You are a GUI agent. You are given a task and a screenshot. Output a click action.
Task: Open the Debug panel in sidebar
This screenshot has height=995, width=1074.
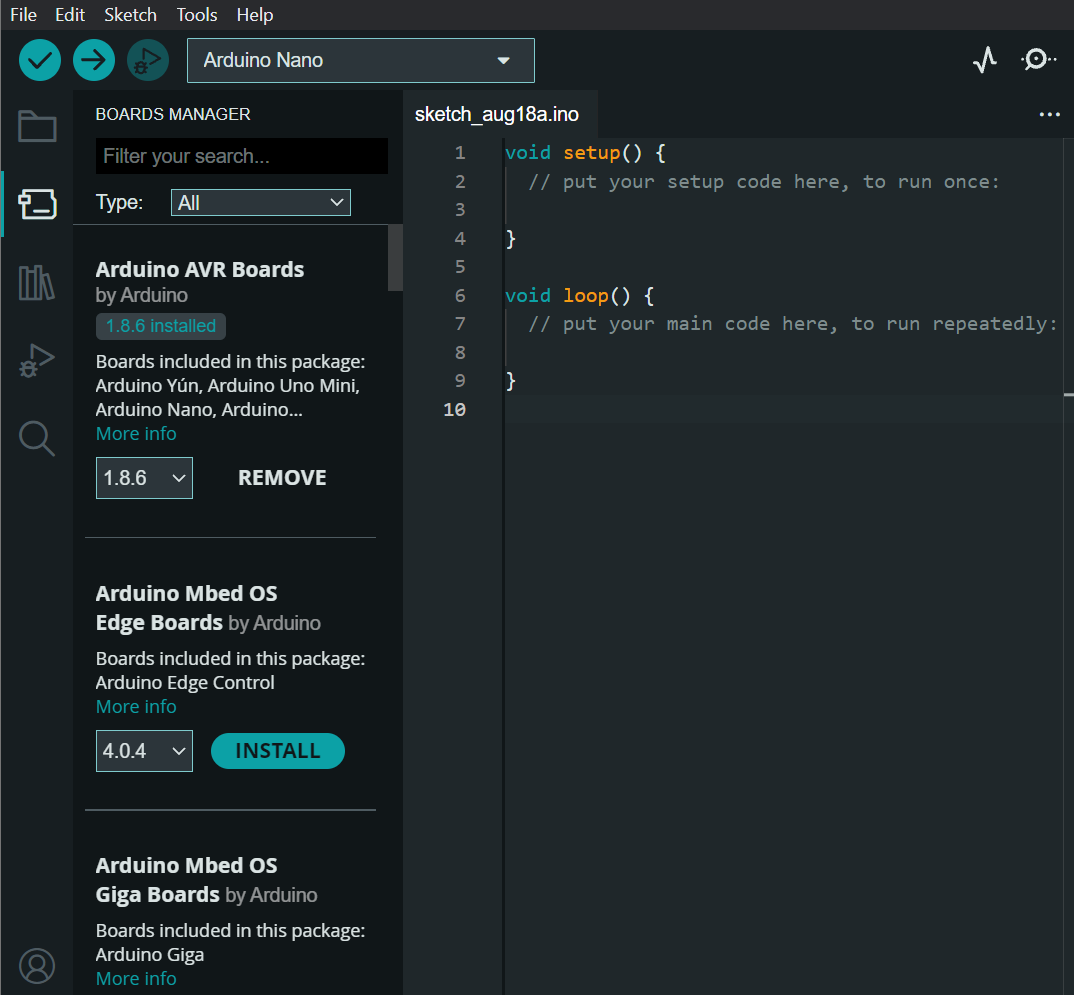pos(37,360)
